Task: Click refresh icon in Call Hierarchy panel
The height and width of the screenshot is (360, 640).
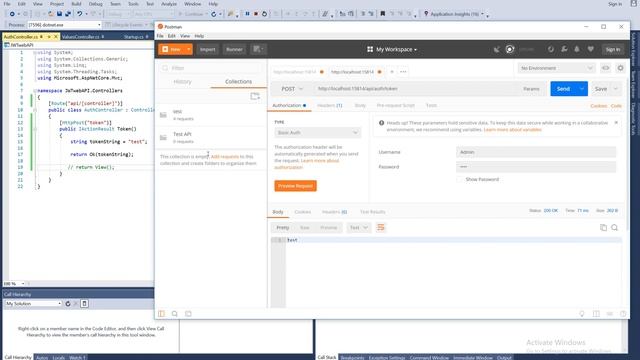Action: [68, 304]
